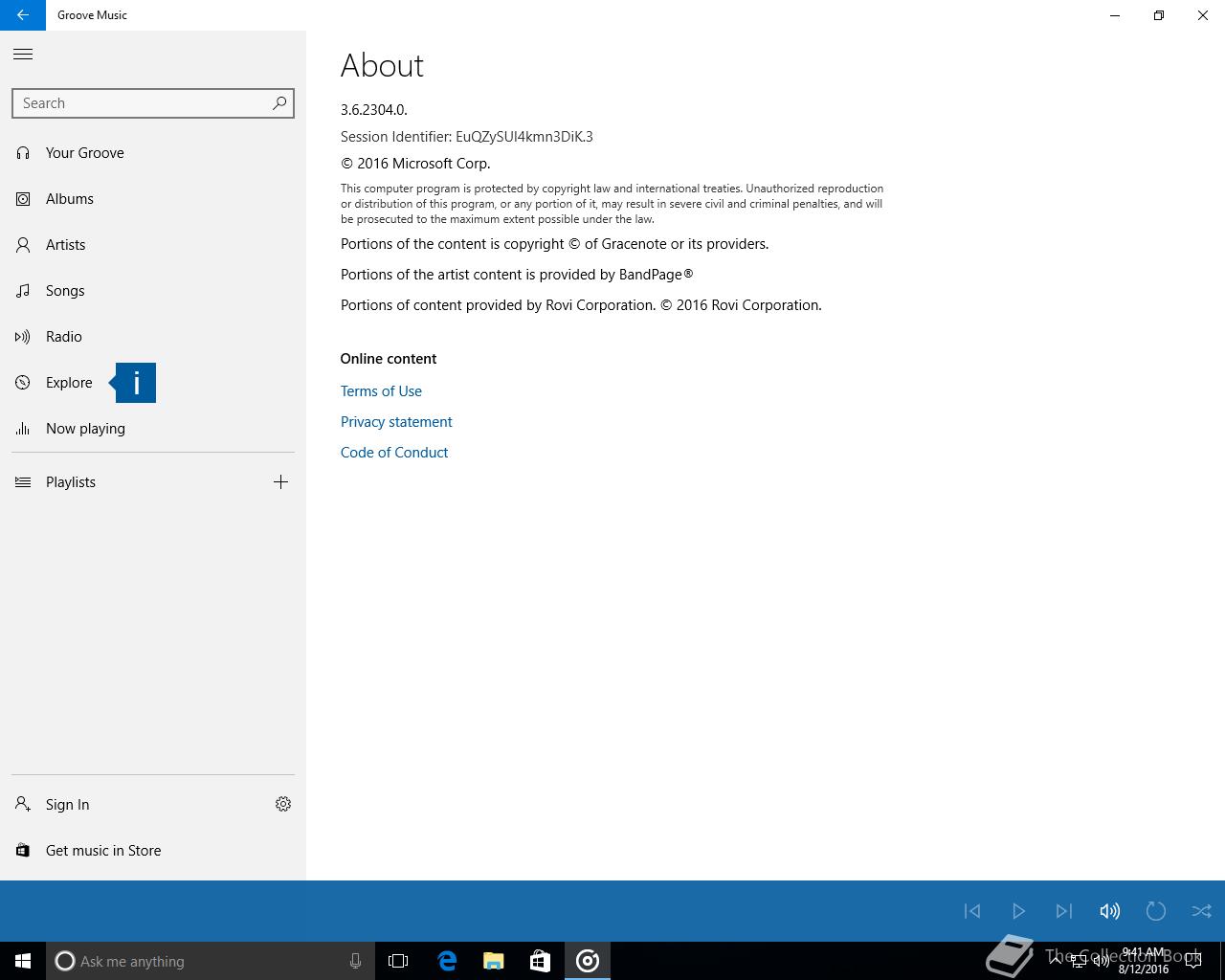1225x980 pixels.
Task: Open the Terms of Use link
Action: [381, 391]
